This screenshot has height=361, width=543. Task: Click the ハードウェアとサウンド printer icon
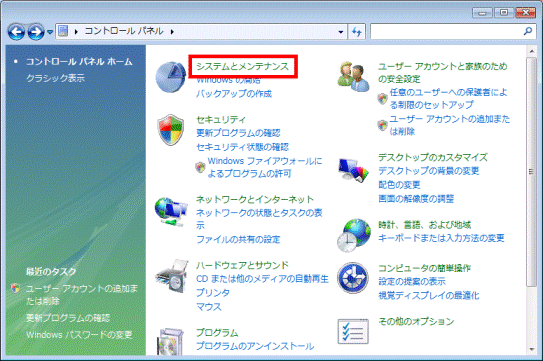click(172, 276)
